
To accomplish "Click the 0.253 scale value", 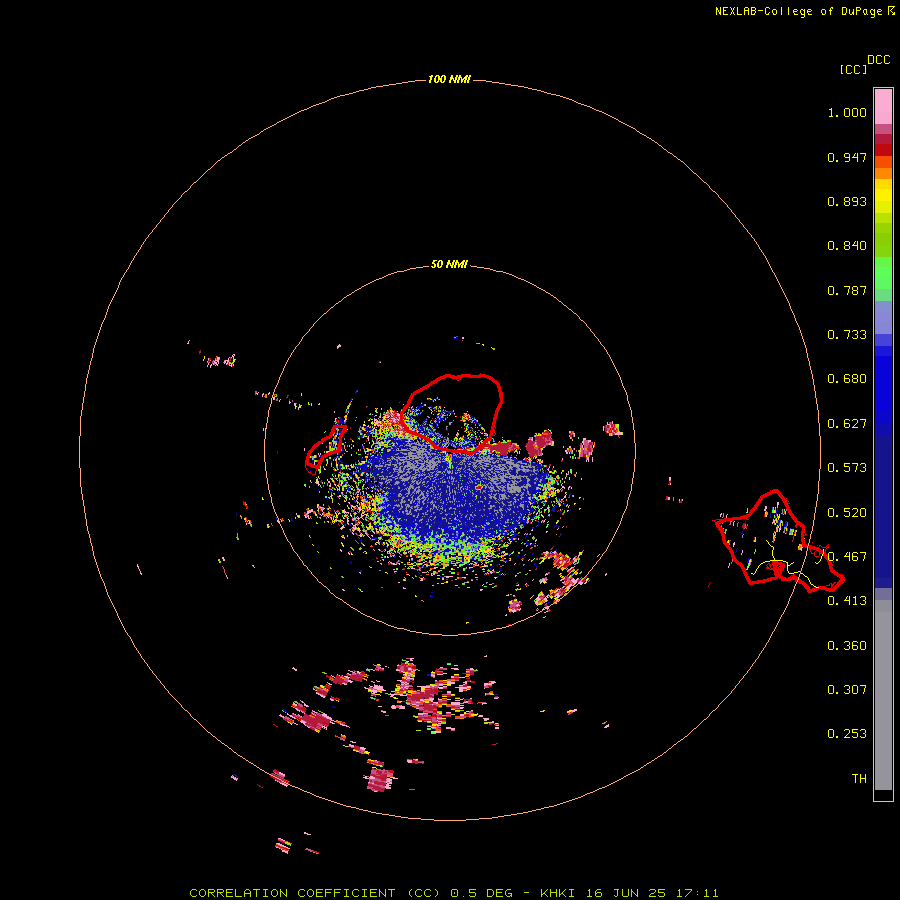I will pyautogui.click(x=847, y=734).
